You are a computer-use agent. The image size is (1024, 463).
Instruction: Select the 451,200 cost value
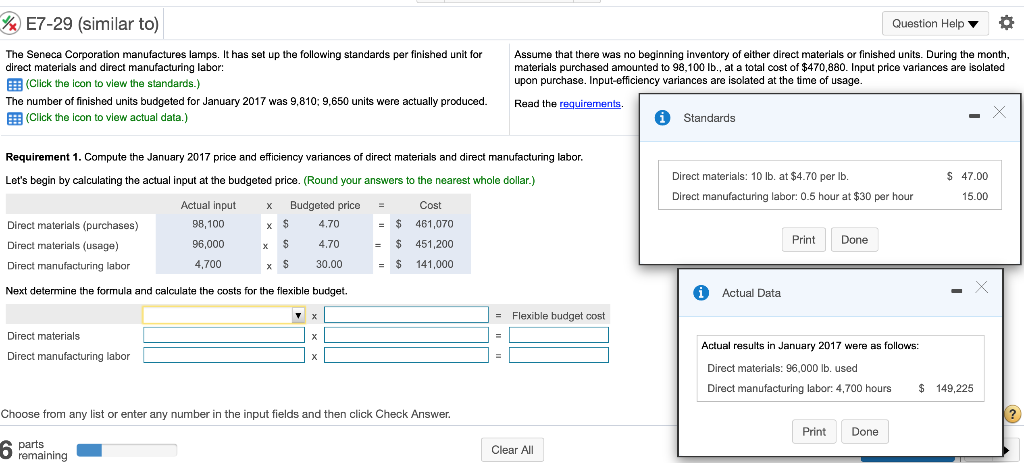click(x=434, y=244)
